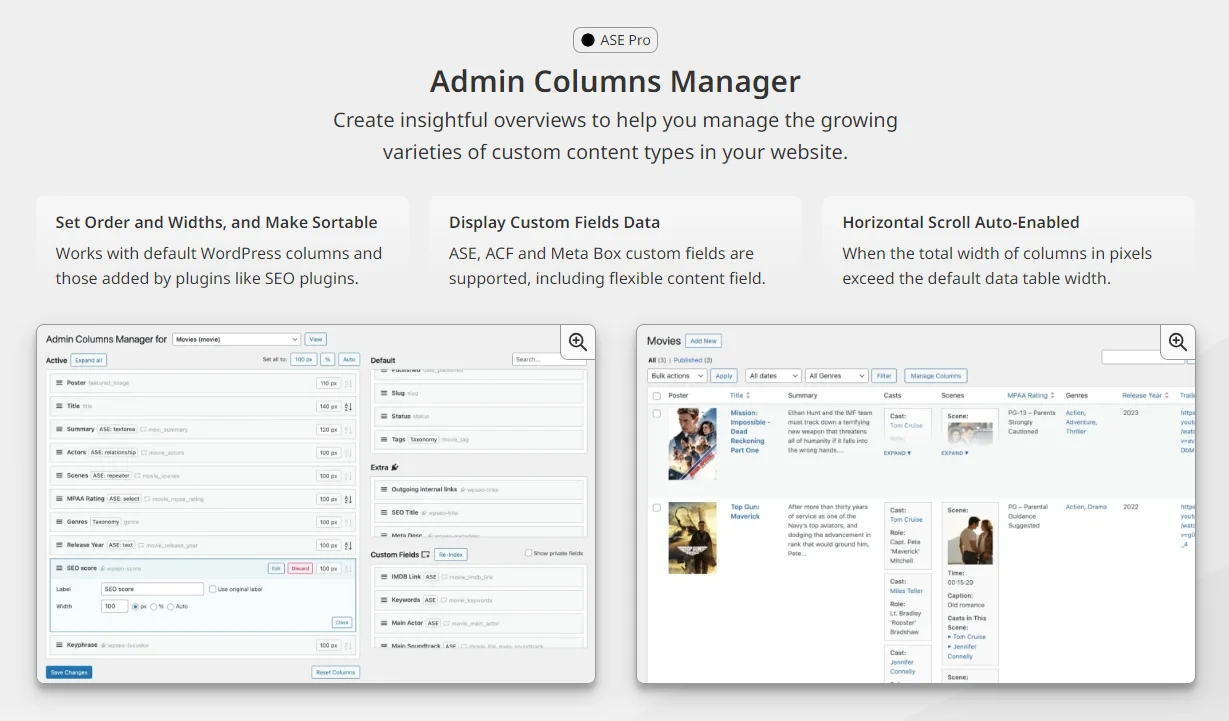Select the % width radio button
This screenshot has width=1229, height=721.
click(153, 606)
